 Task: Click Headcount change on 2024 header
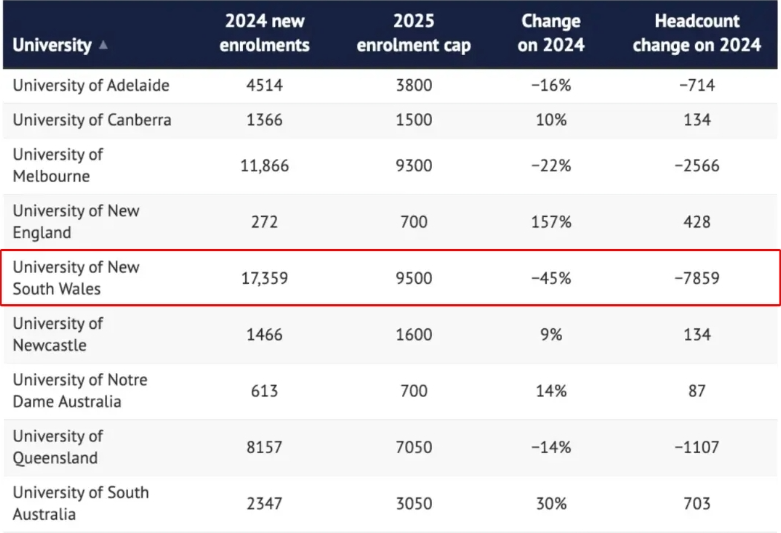(697, 33)
